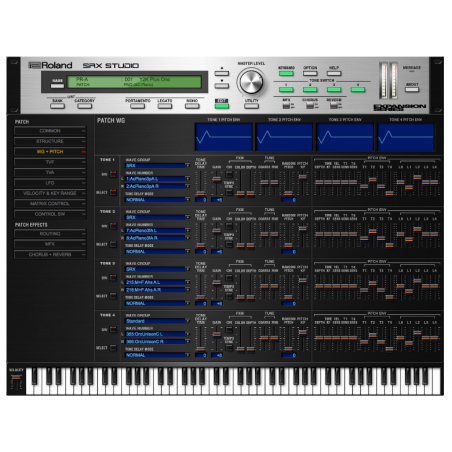
Task: Open the CATEGORY list
Action: pos(84,106)
